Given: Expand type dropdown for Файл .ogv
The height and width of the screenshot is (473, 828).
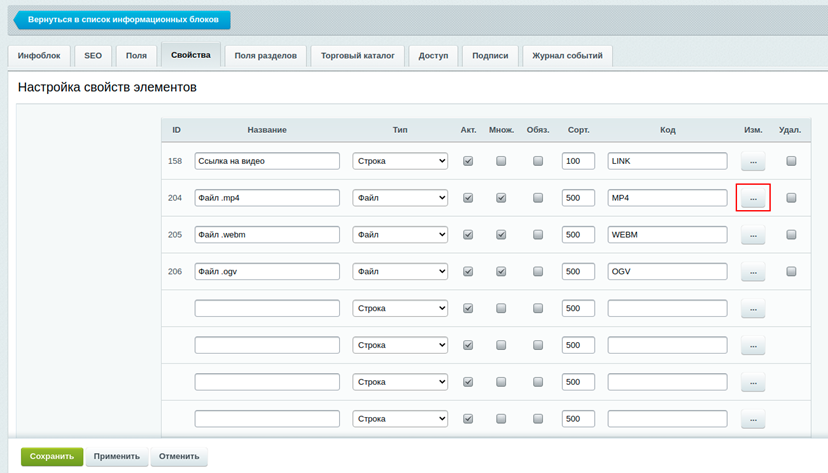Looking at the screenshot, I should click(400, 271).
